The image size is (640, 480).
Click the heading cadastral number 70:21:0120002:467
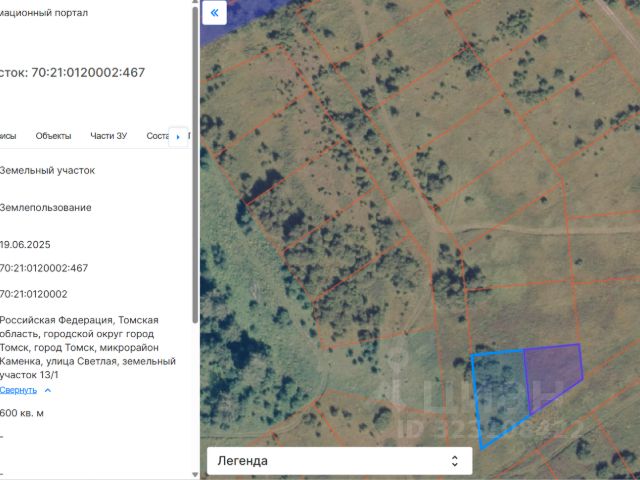point(88,72)
